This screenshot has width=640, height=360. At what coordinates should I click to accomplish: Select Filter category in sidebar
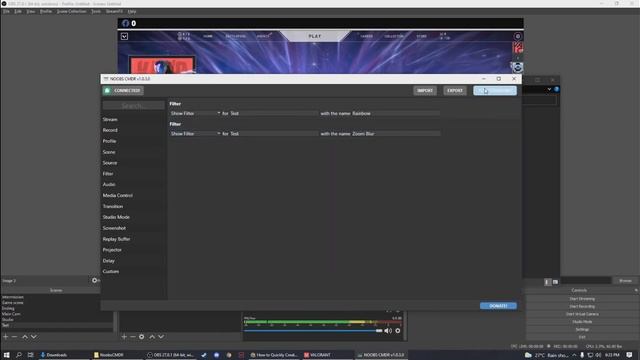108,174
